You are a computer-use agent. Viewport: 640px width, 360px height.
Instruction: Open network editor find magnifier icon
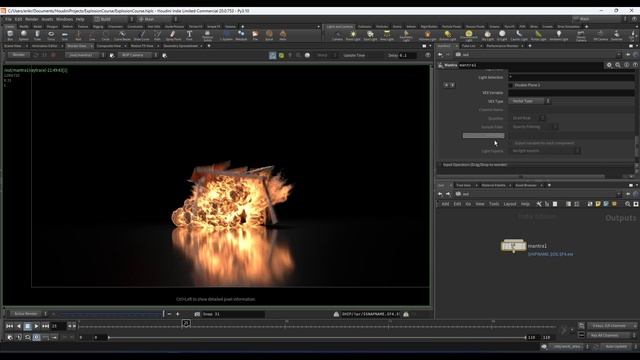pyautogui.click(x=628, y=204)
